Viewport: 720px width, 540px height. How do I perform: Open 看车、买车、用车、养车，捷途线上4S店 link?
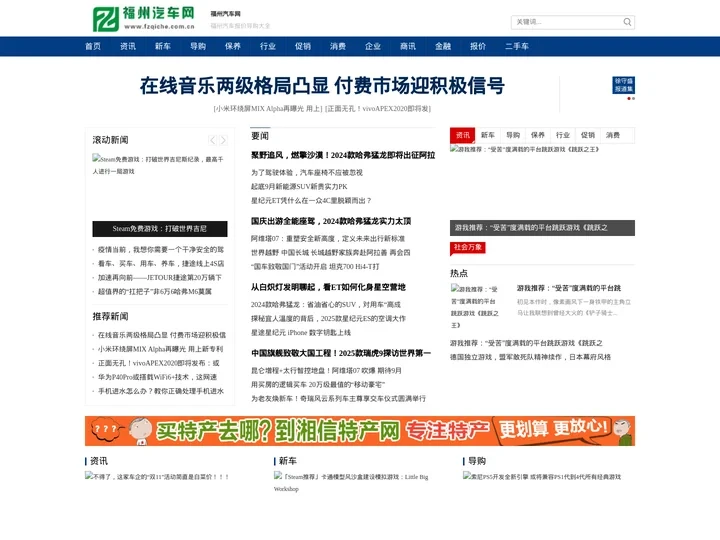click(161, 264)
